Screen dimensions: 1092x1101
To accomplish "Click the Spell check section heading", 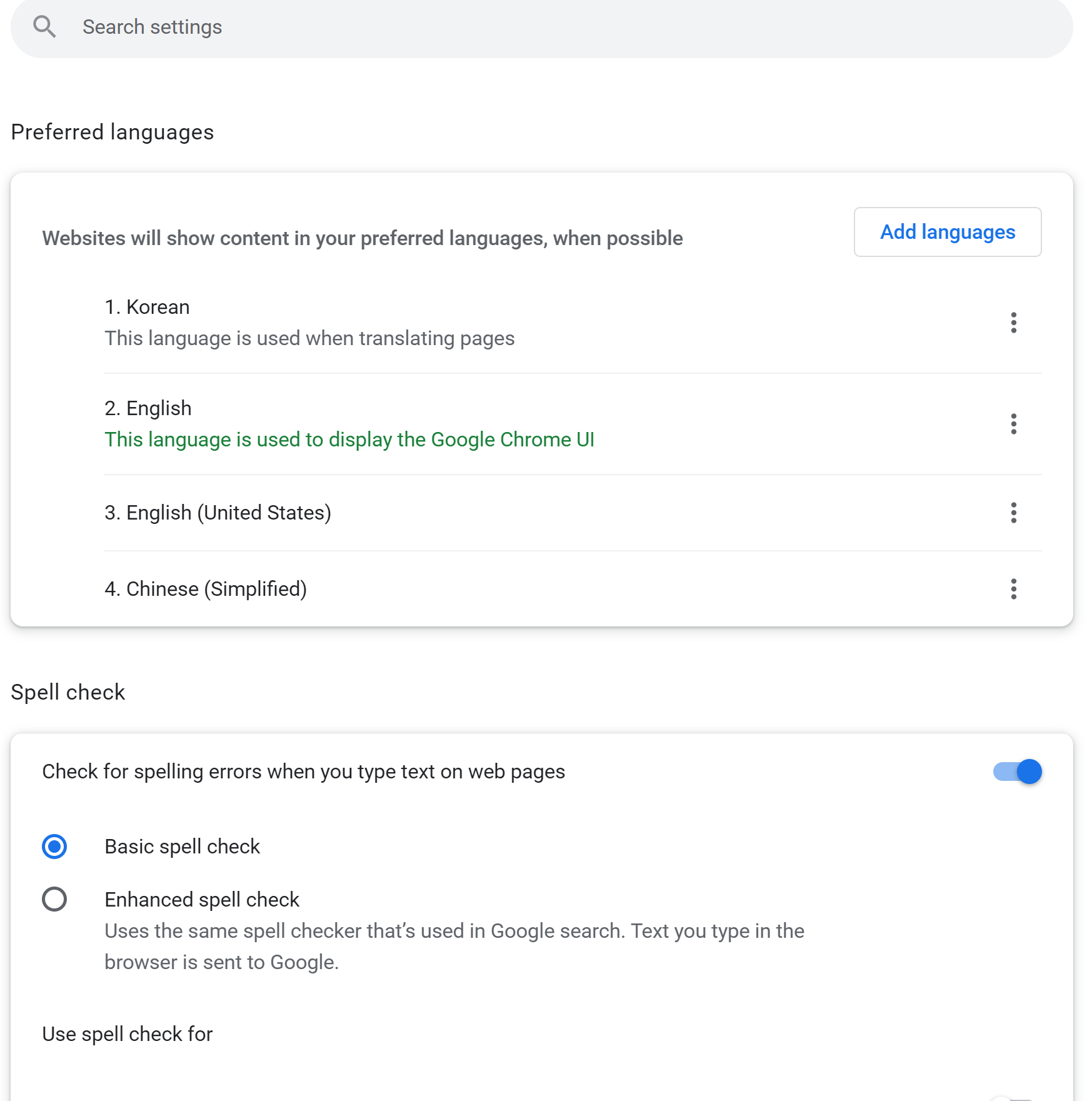I will (x=68, y=692).
